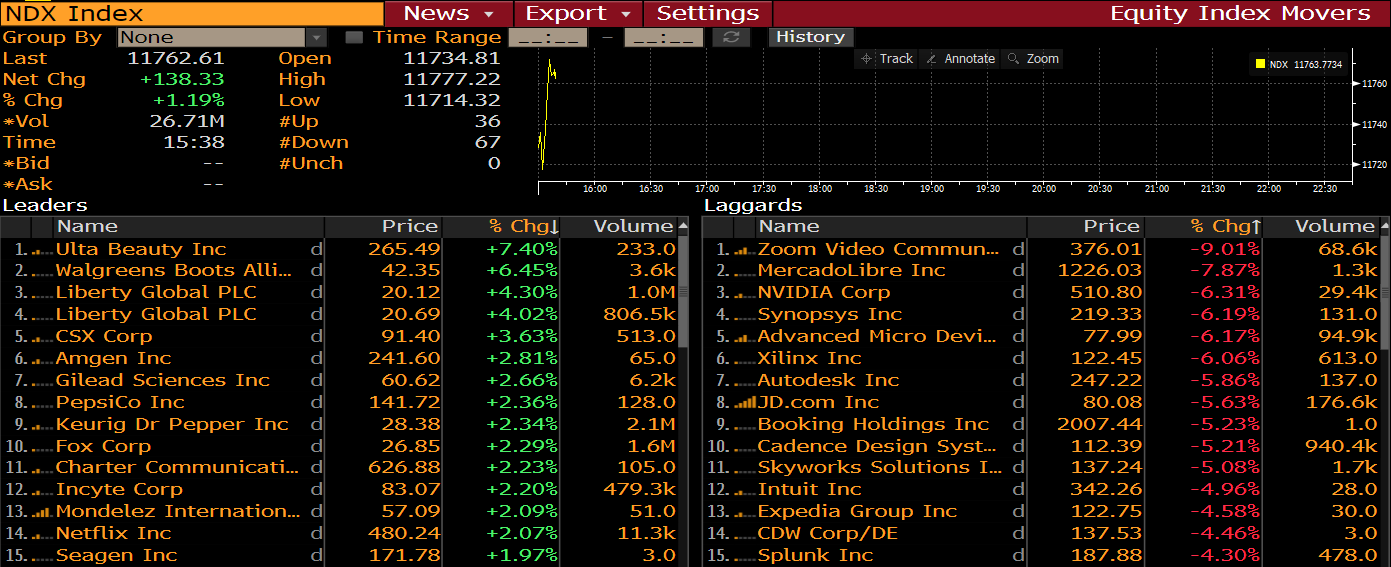Click the Leaders Price column header

click(384, 227)
